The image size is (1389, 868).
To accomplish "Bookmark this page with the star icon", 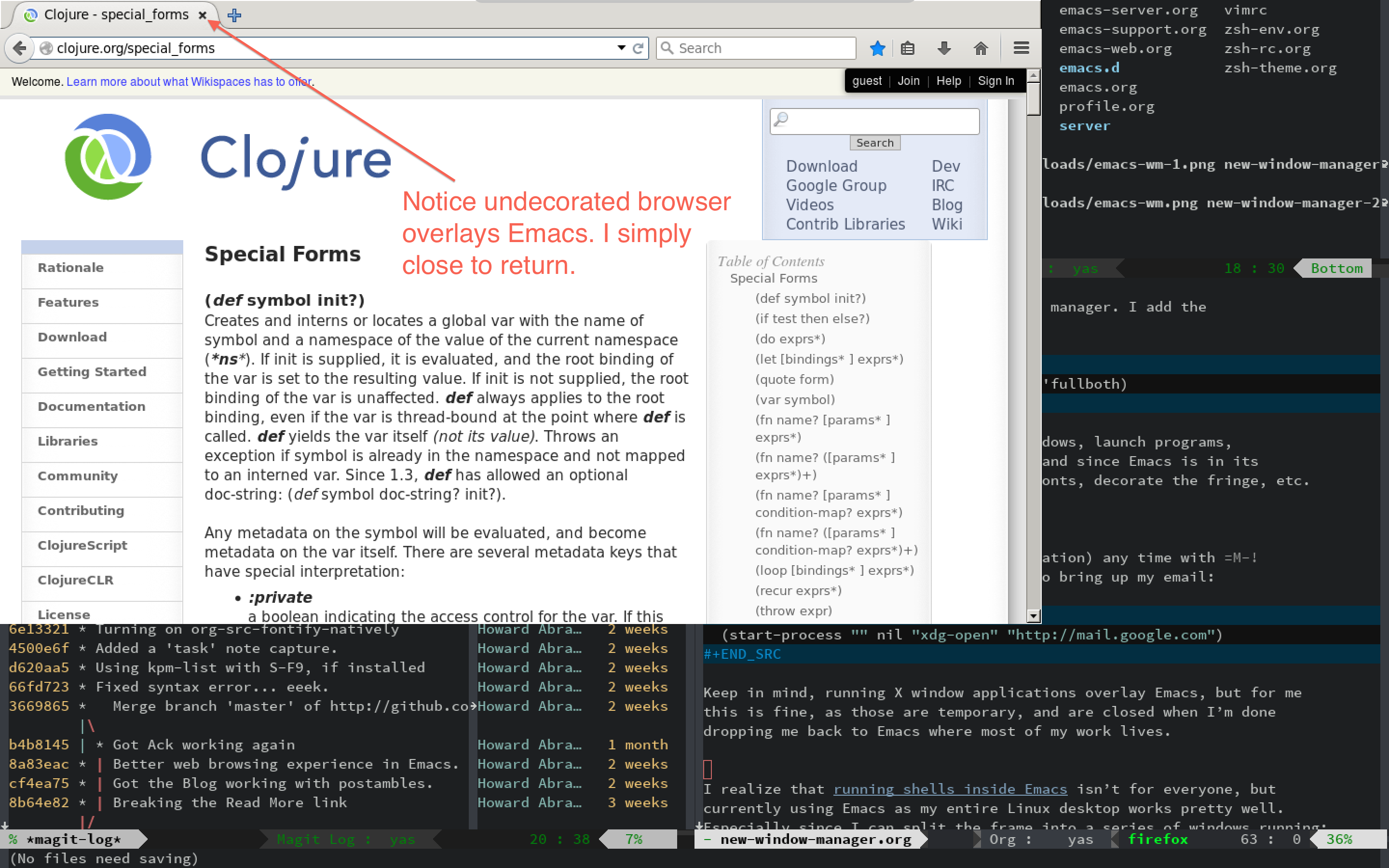I will [877, 48].
